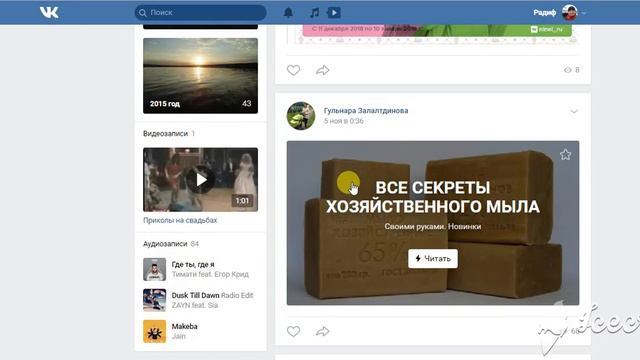Viewport: 640px width, 360px height.
Task: Expand post options chevron for Гульнара's post
Action: click(x=574, y=111)
